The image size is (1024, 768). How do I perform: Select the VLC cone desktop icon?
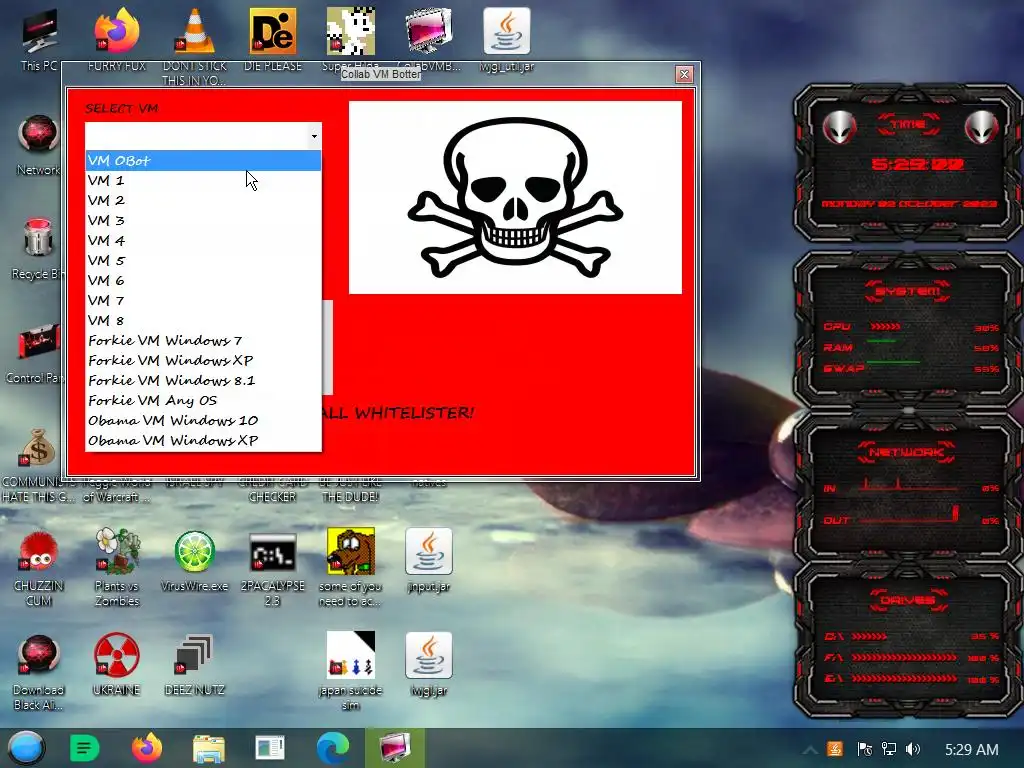pos(195,46)
